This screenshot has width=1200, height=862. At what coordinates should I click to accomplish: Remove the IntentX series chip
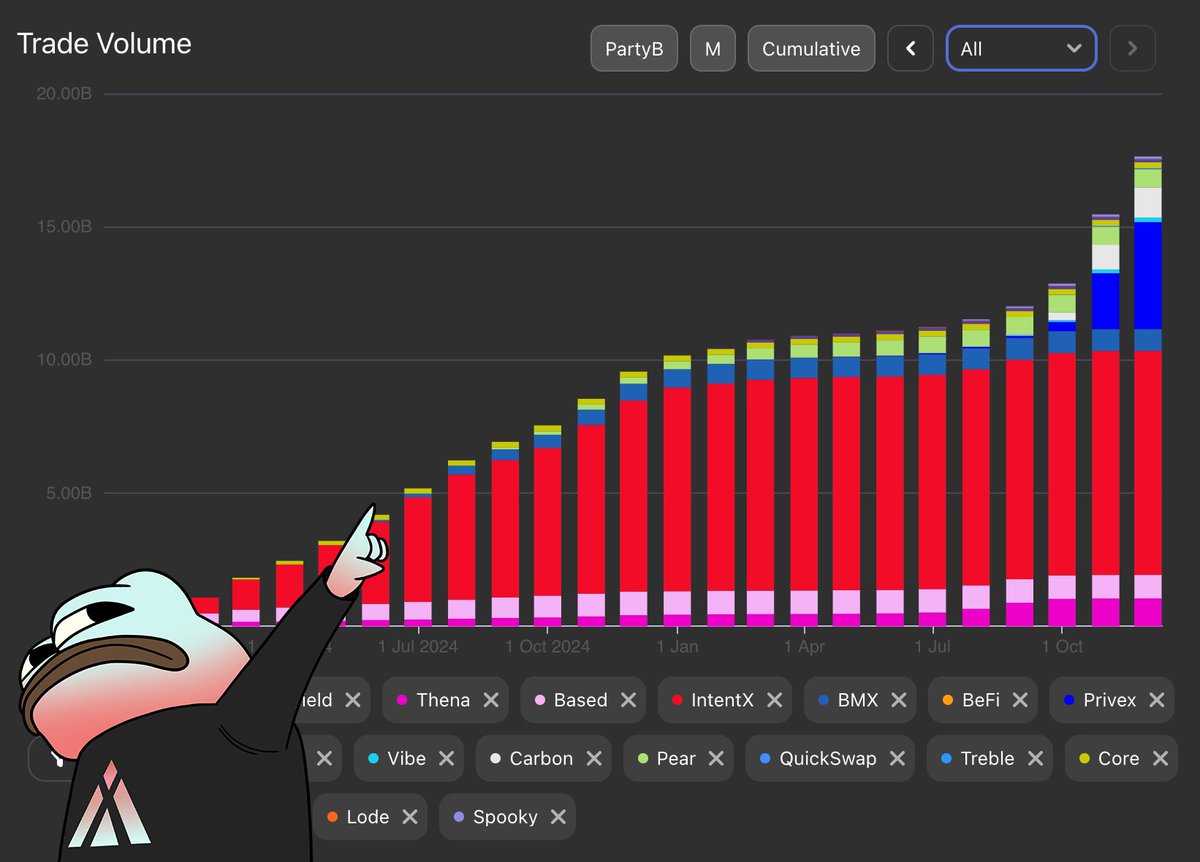(x=774, y=700)
